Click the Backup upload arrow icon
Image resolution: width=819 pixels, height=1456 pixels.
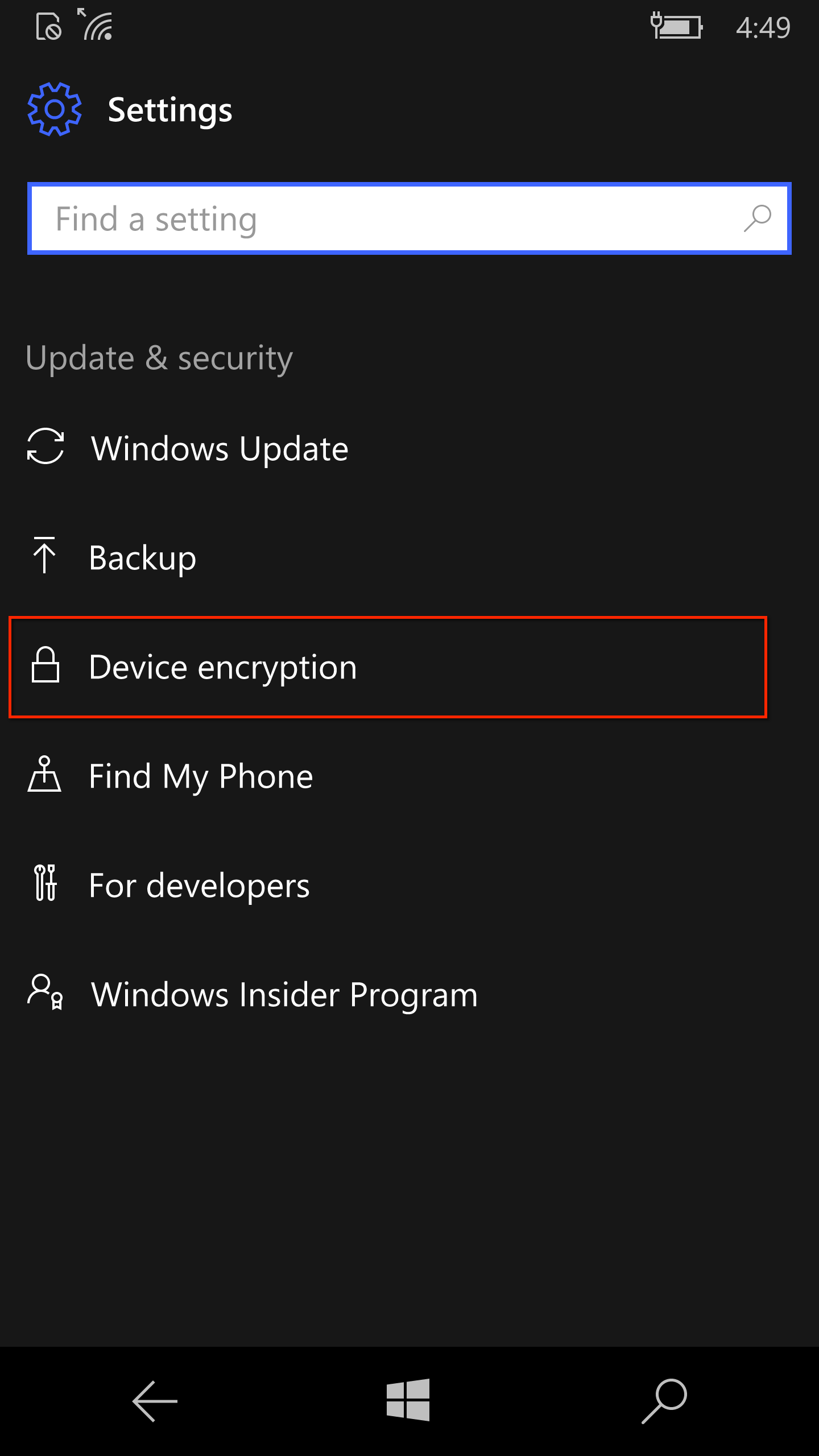44,555
